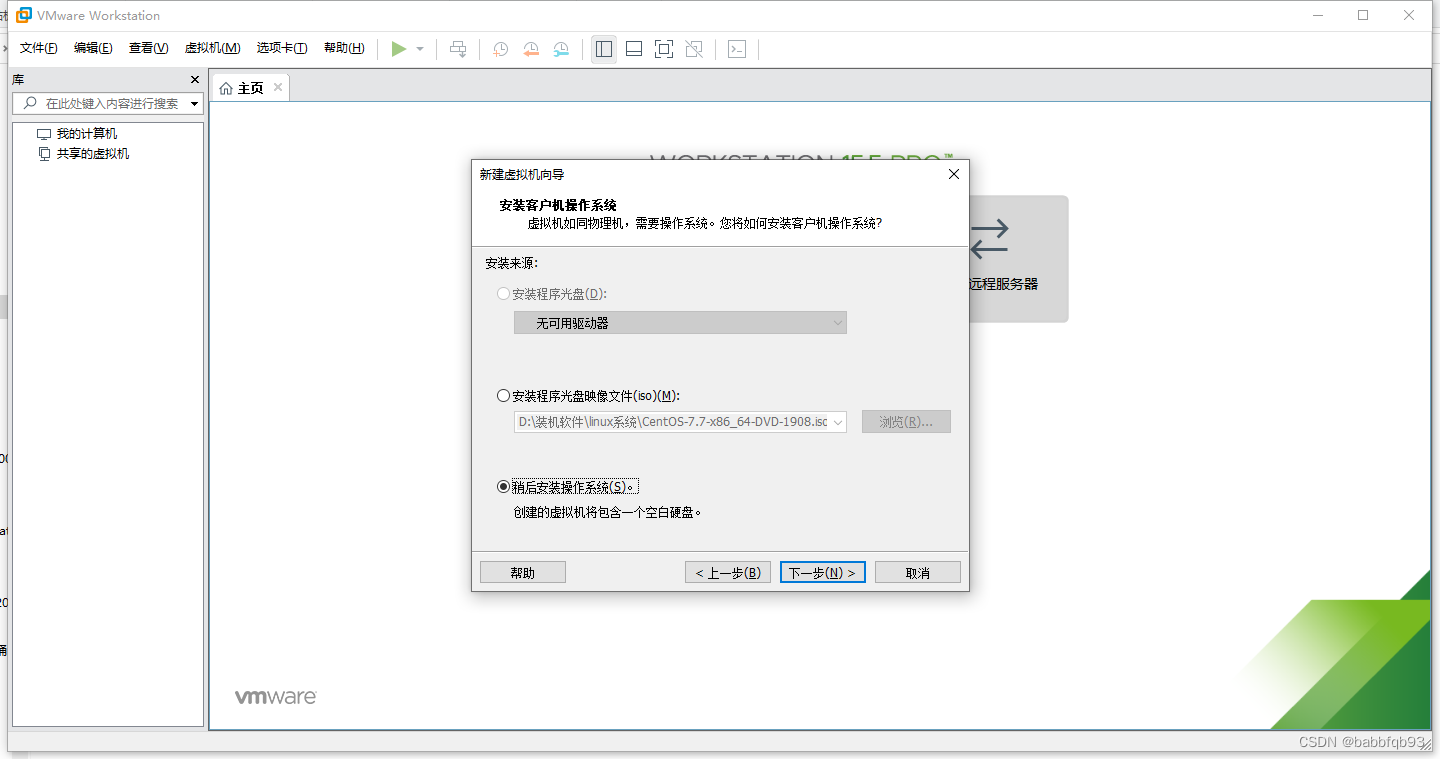Screen dimensions: 1440x759
Task: Click the unity mode toolbar icon
Action: [x=695, y=49]
